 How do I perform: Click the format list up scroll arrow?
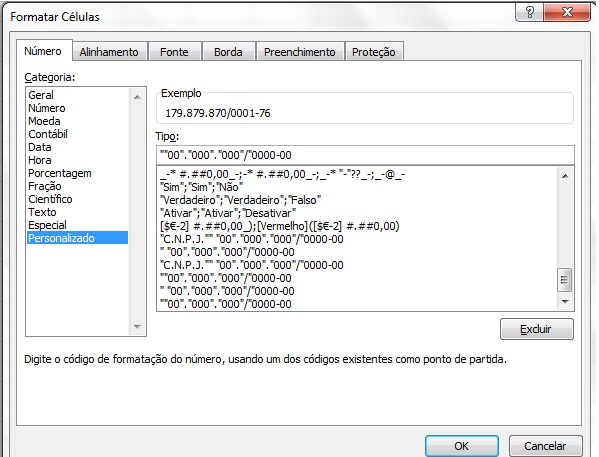click(x=565, y=176)
